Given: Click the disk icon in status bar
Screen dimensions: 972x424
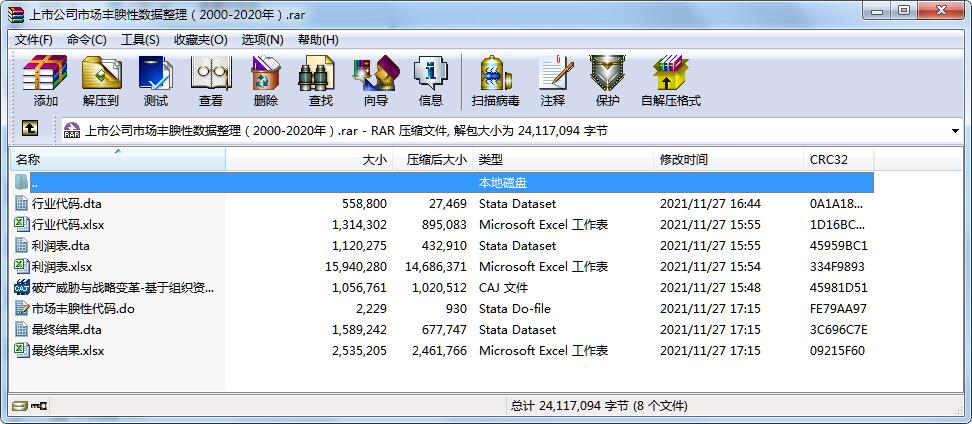Looking at the screenshot, I should (20, 406).
